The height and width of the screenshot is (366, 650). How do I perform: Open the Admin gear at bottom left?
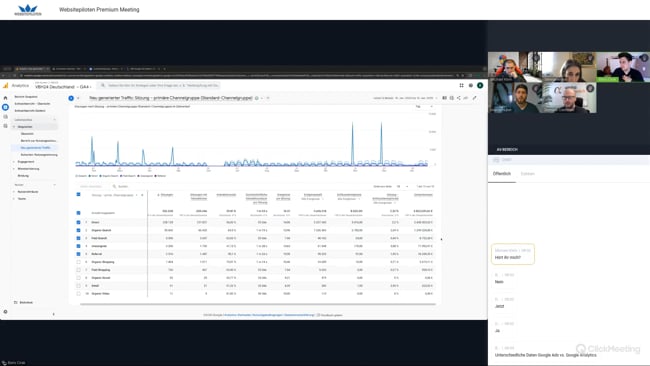[x=5, y=312]
